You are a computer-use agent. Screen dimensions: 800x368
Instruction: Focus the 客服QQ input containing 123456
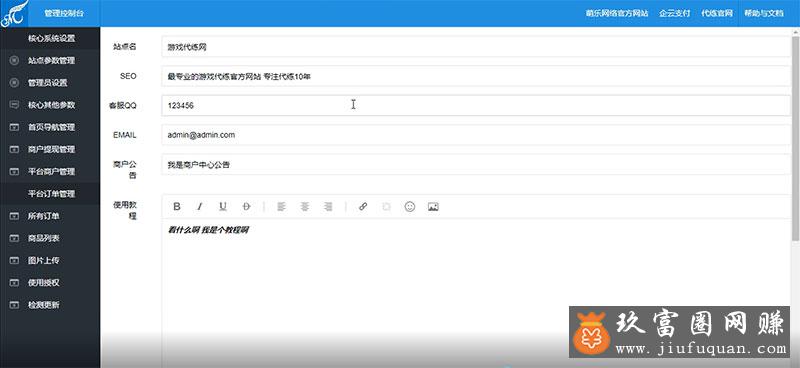click(476, 106)
